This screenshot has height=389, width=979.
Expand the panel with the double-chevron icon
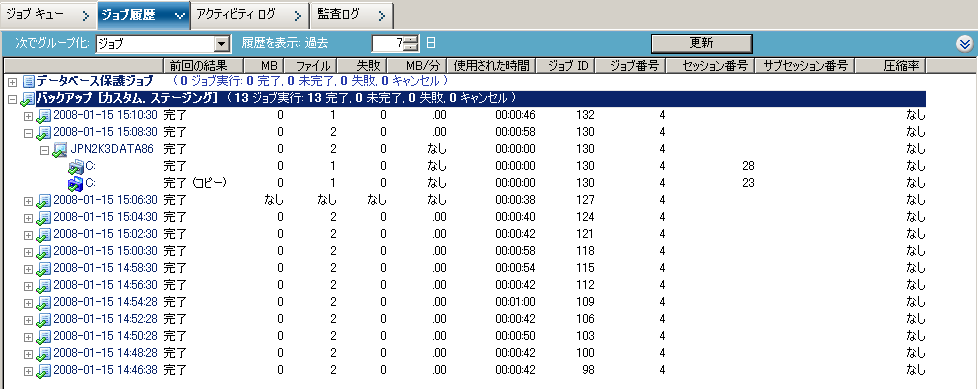[965, 44]
